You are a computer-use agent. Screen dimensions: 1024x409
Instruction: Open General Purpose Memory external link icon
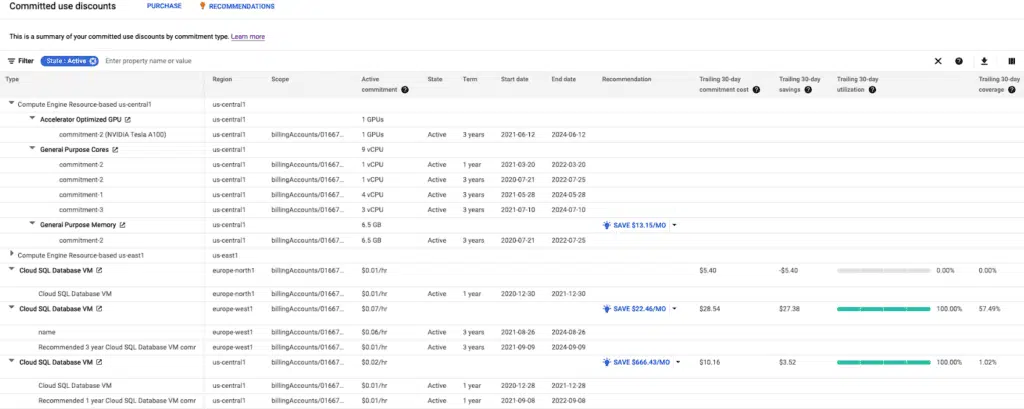[122, 225]
